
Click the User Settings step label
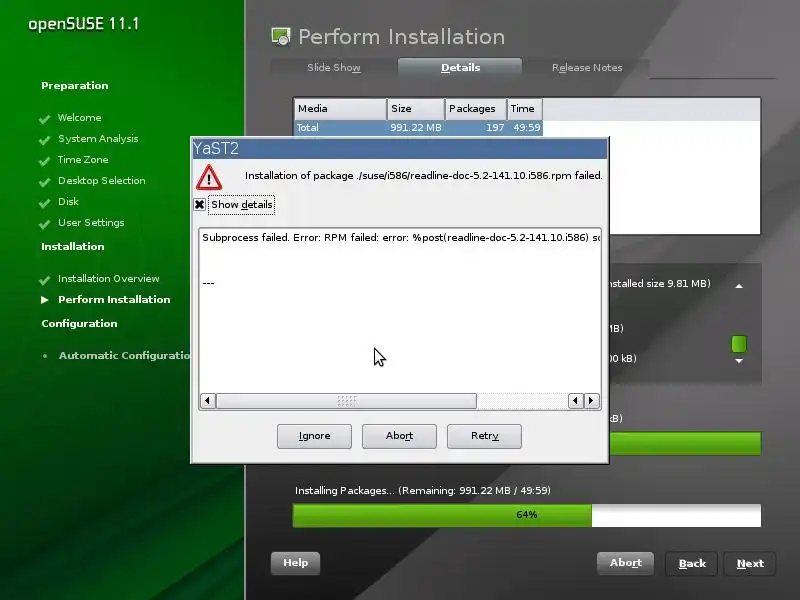(91, 223)
